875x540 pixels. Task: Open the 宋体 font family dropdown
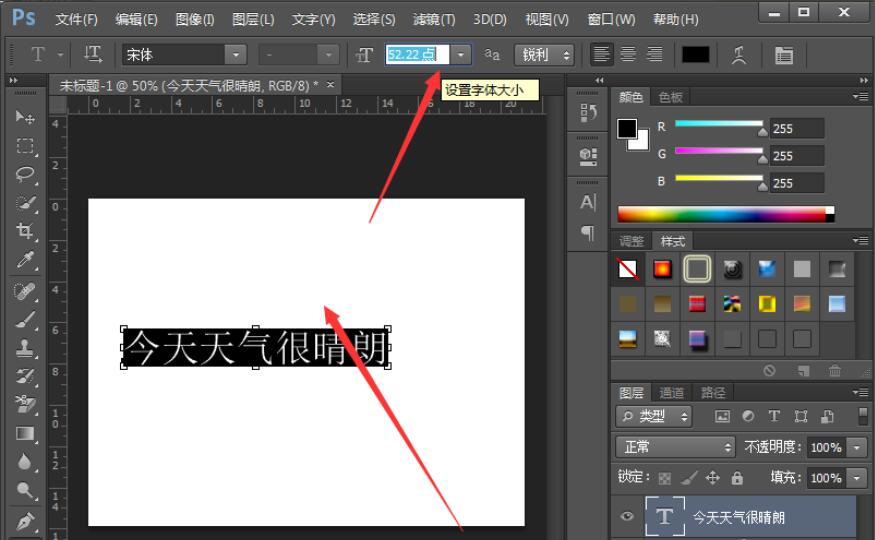(235, 55)
